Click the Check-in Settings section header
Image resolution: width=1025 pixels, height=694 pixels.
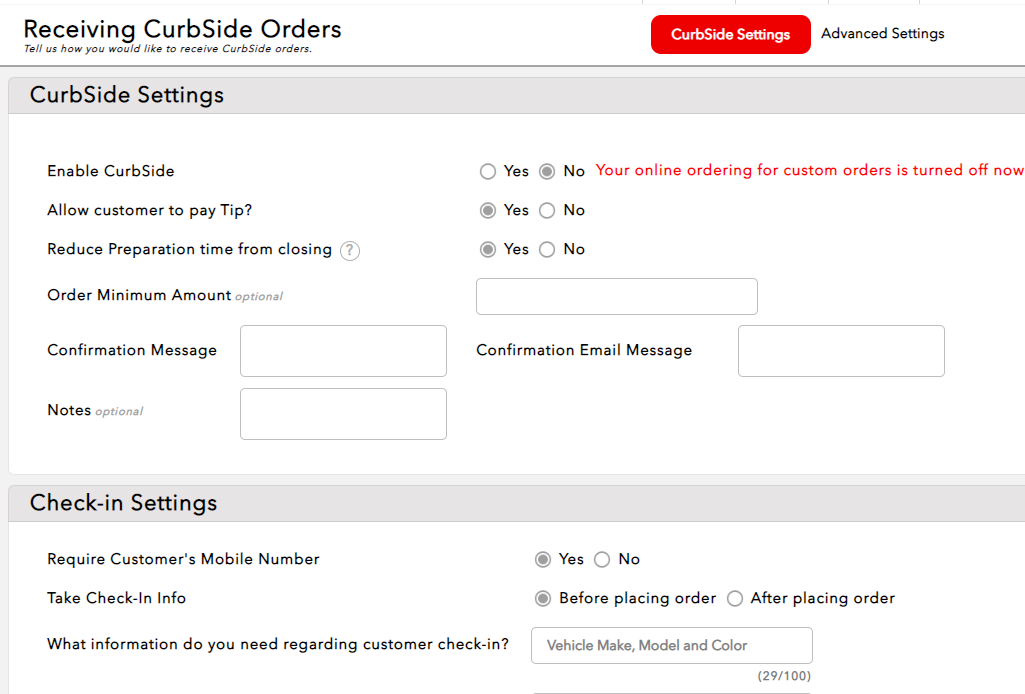(x=123, y=503)
